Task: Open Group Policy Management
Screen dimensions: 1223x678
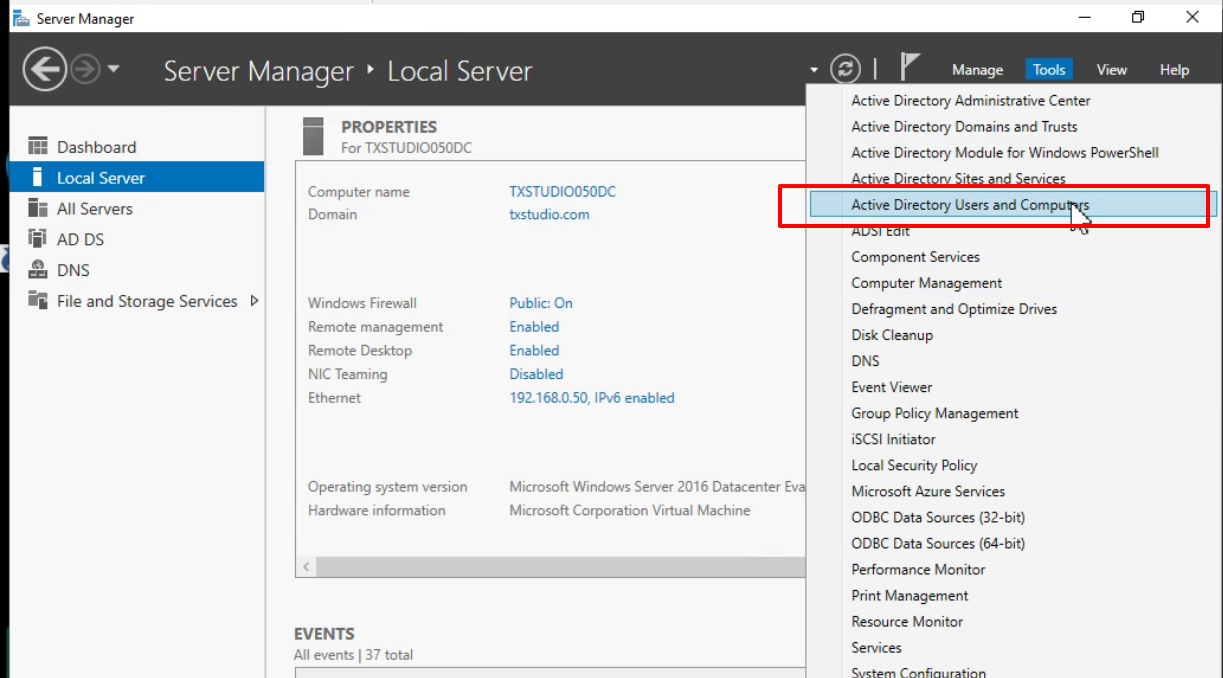Action: point(935,413)
